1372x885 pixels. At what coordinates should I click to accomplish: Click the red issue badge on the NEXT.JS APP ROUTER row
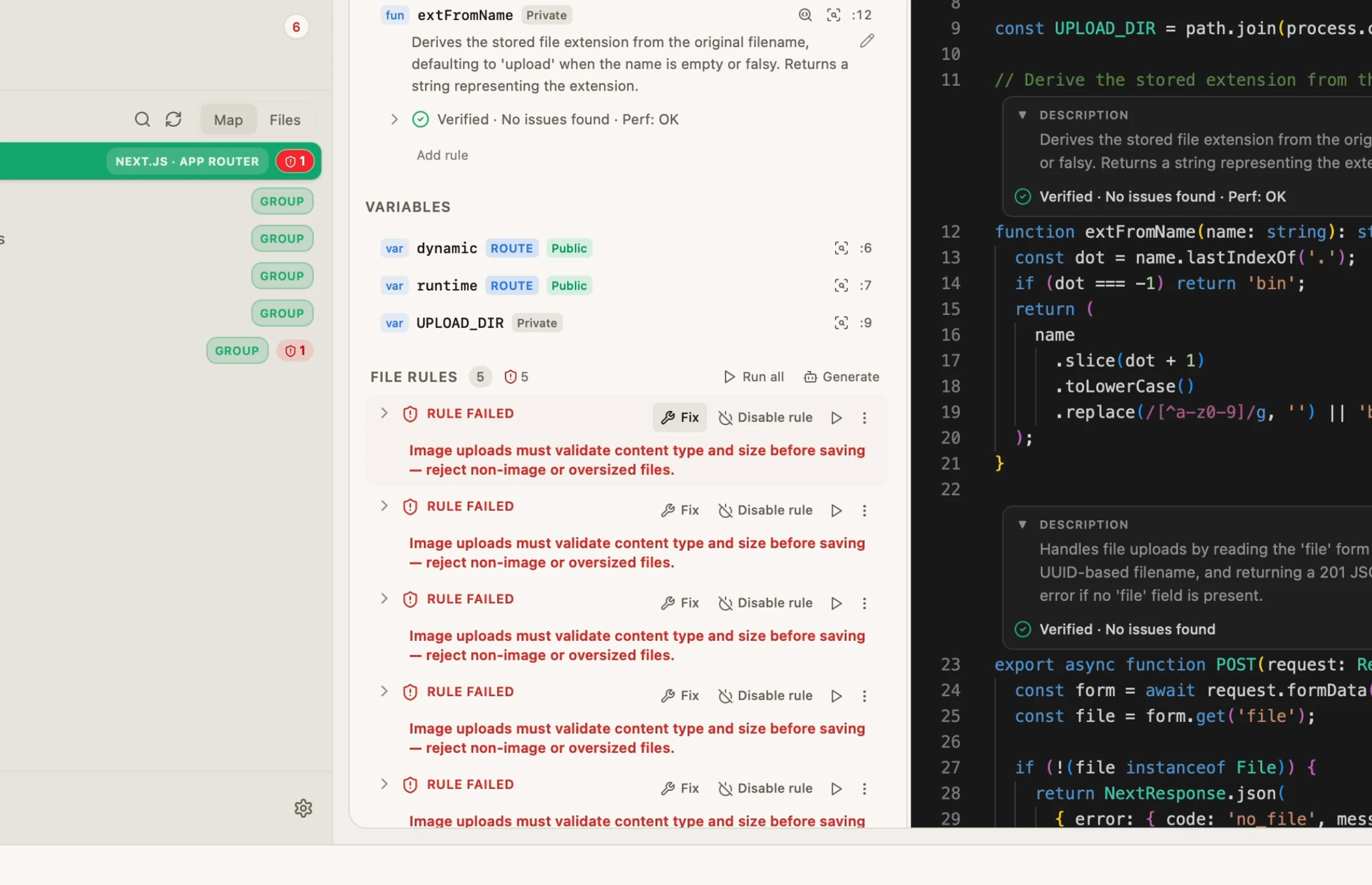click(x=295, y=161)
